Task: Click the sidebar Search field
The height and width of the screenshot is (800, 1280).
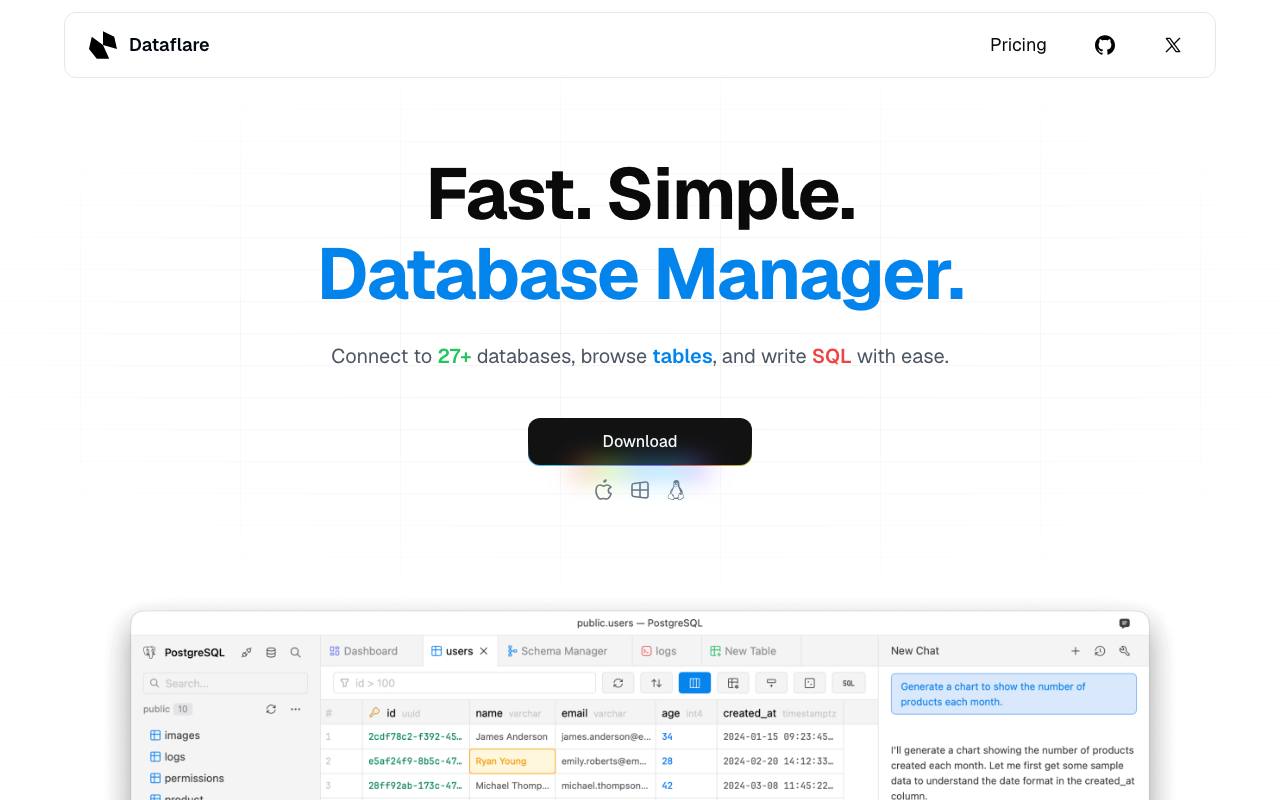Action: [225, 683]
